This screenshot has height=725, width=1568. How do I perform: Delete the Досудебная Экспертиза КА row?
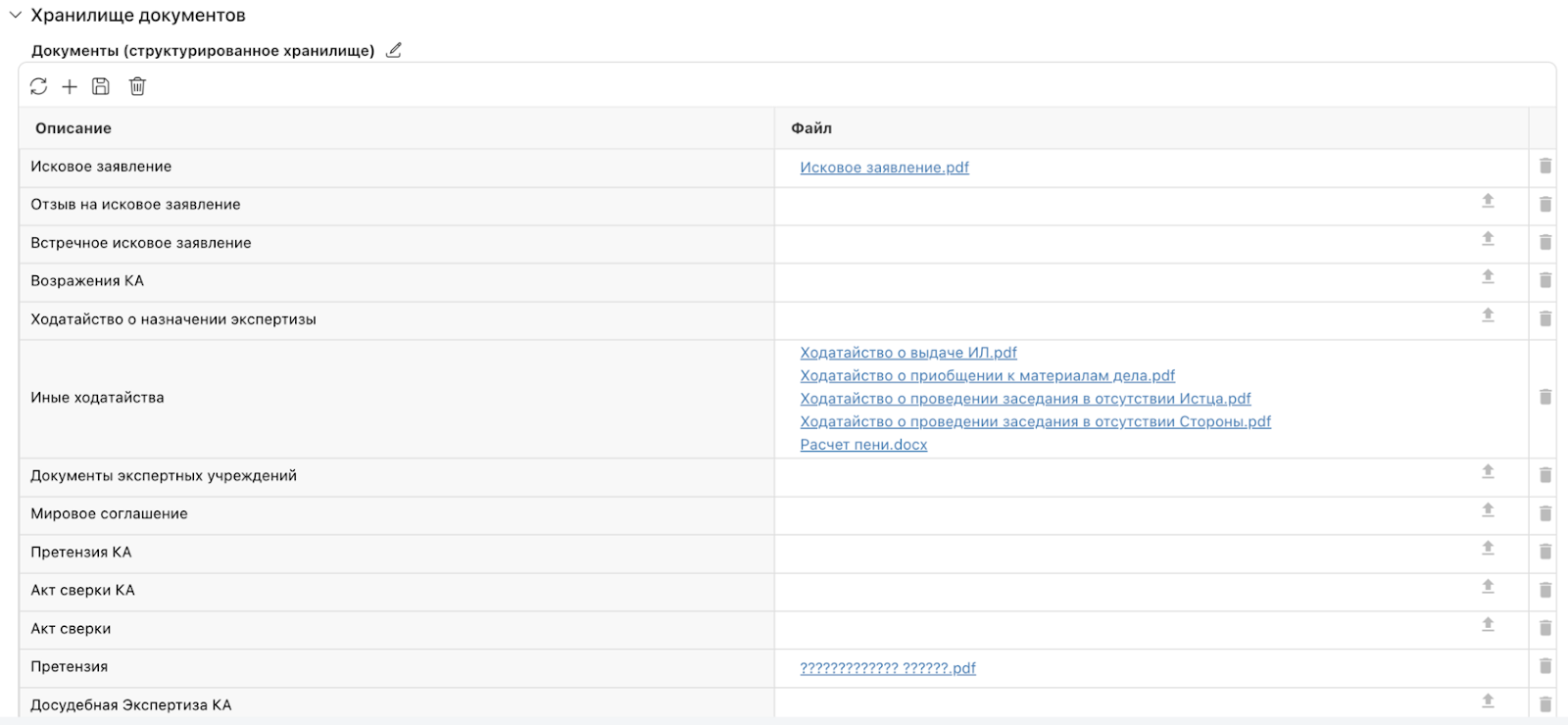[x=1545, y=704]
